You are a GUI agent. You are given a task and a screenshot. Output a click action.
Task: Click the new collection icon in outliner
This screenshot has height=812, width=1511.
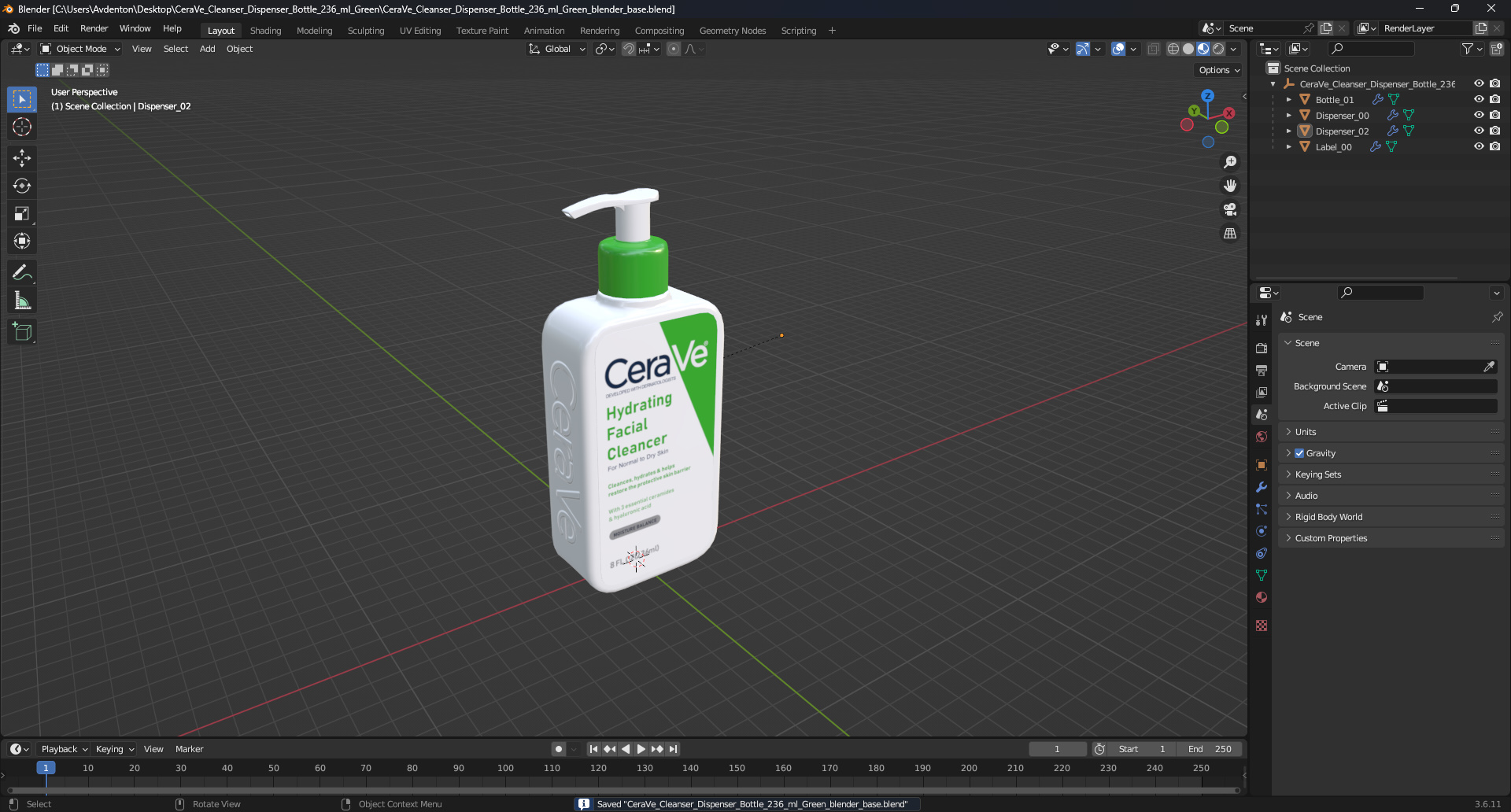pos(1497,49)
